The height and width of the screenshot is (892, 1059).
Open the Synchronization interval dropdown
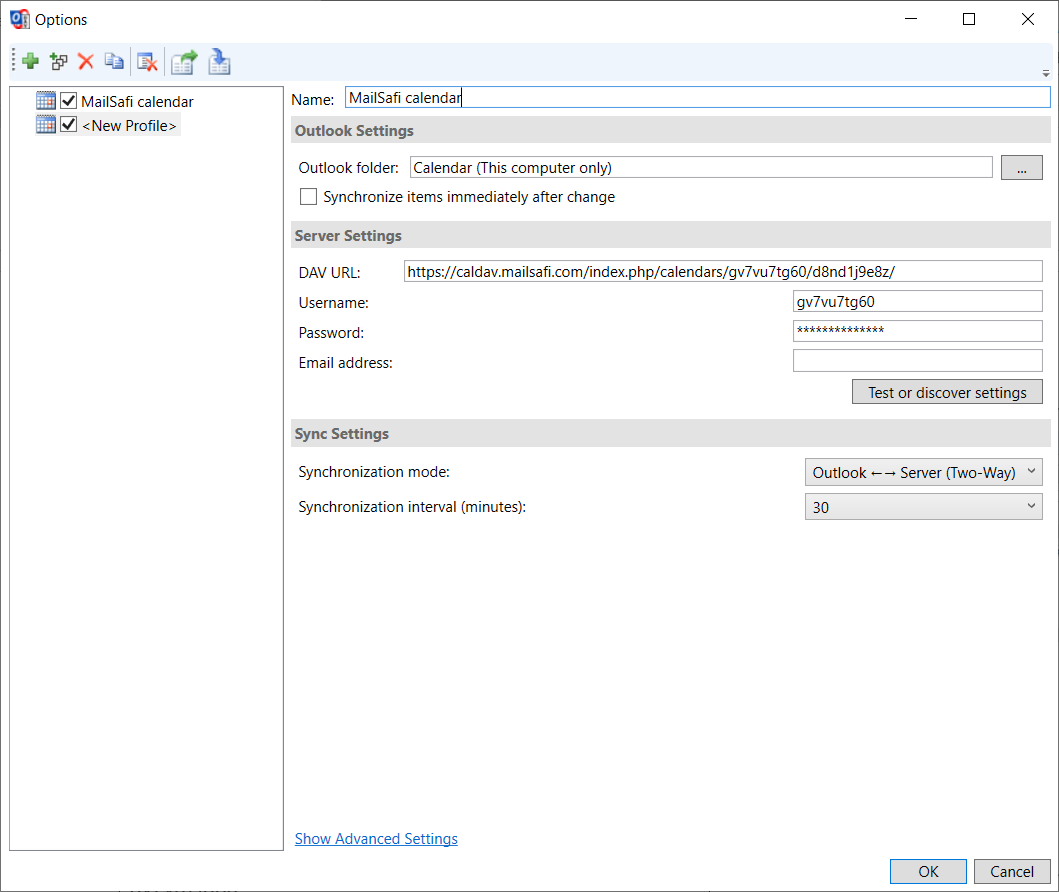[x=923, y=506]
